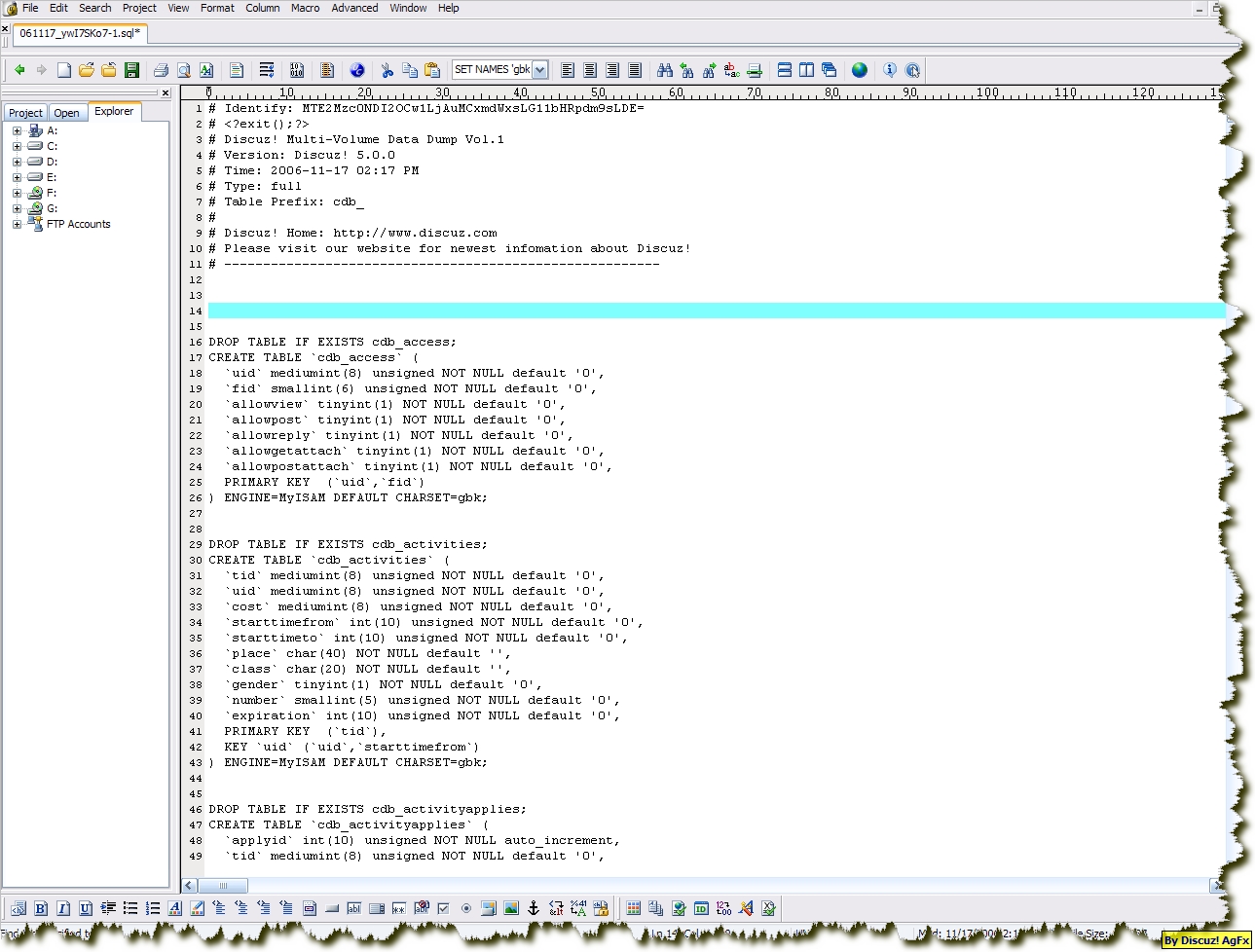Viewport: 1255px width, 952px height.
Task: Click the green Back arrow icon
Action: point(19,70)
